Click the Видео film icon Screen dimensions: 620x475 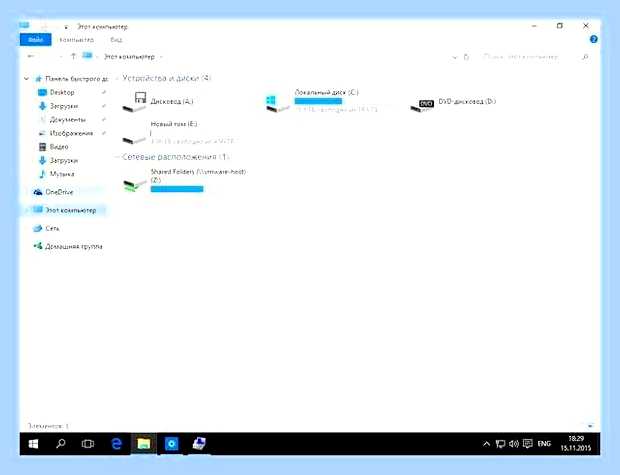point(42,147)
